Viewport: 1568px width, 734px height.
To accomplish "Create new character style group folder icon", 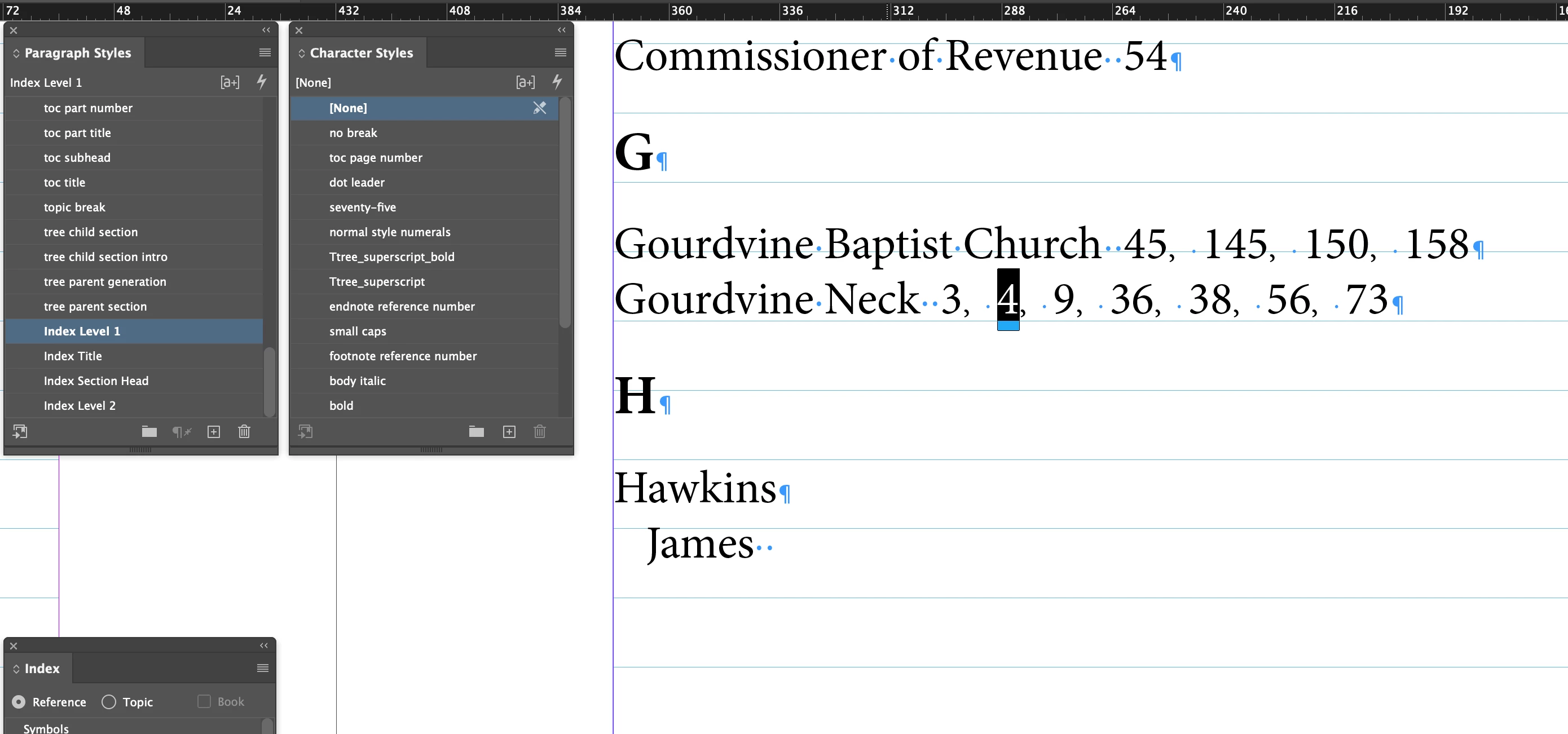I will 477,431.
